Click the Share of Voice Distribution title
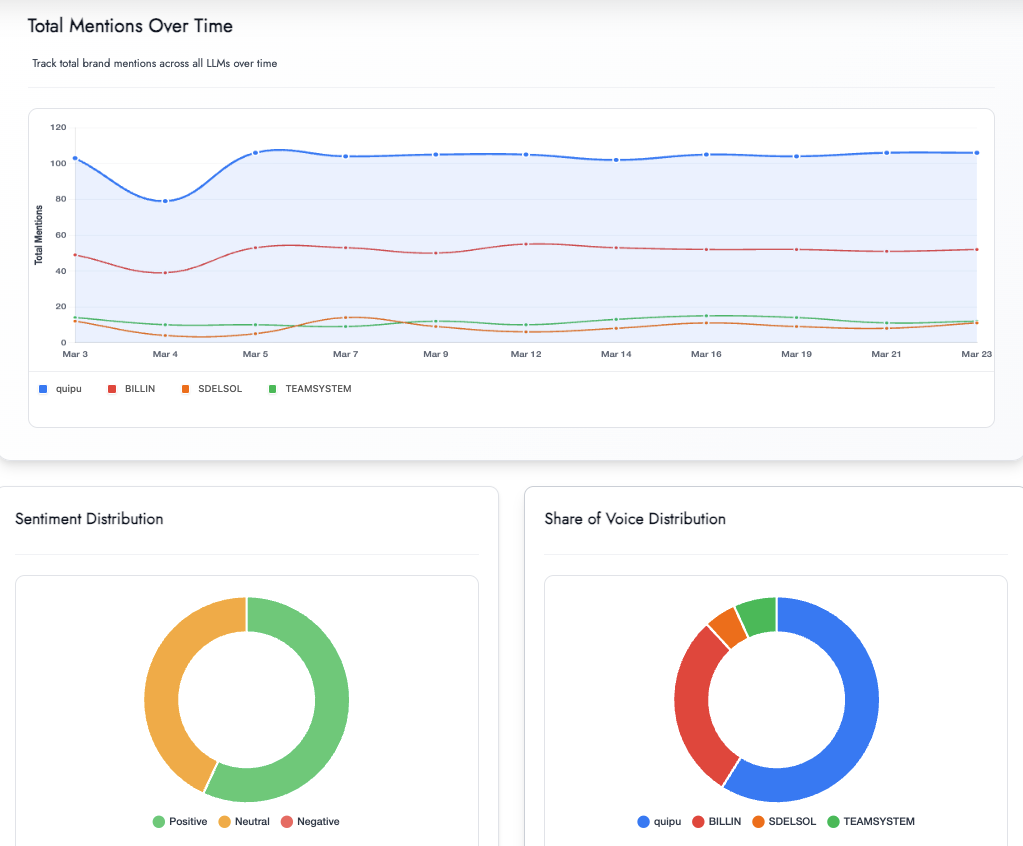 point(634,519)
